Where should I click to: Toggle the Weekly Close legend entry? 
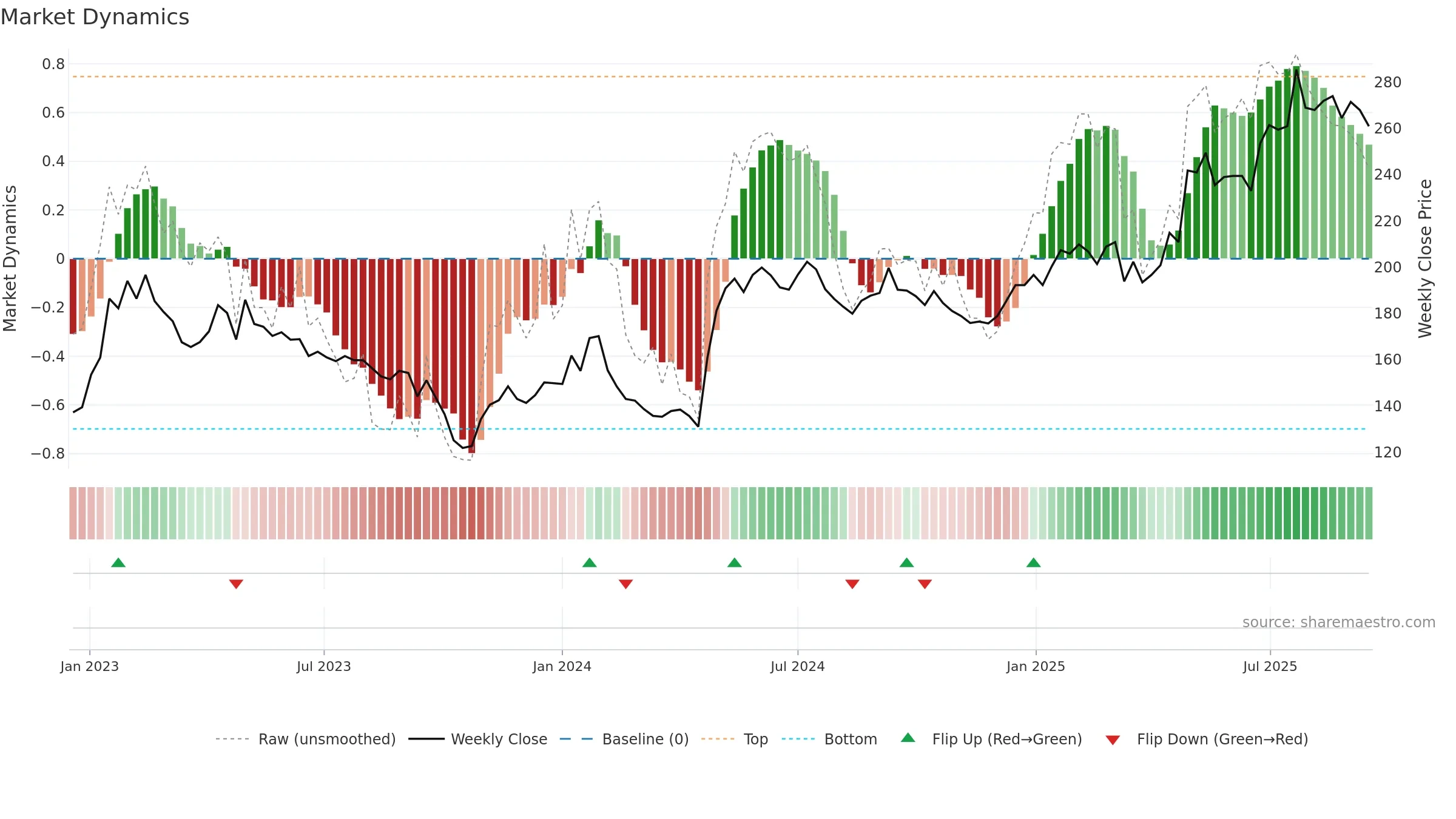coord(478,739)
